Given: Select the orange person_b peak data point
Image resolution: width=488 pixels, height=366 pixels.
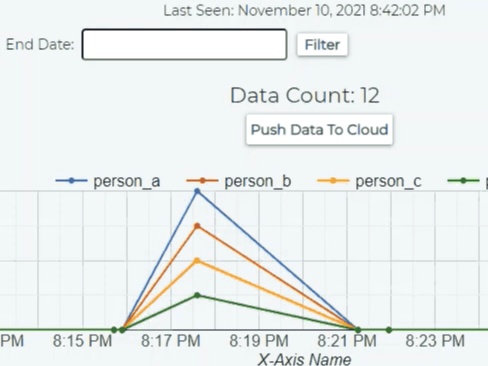Looking at the screenshot, I should tap(197, 226).
